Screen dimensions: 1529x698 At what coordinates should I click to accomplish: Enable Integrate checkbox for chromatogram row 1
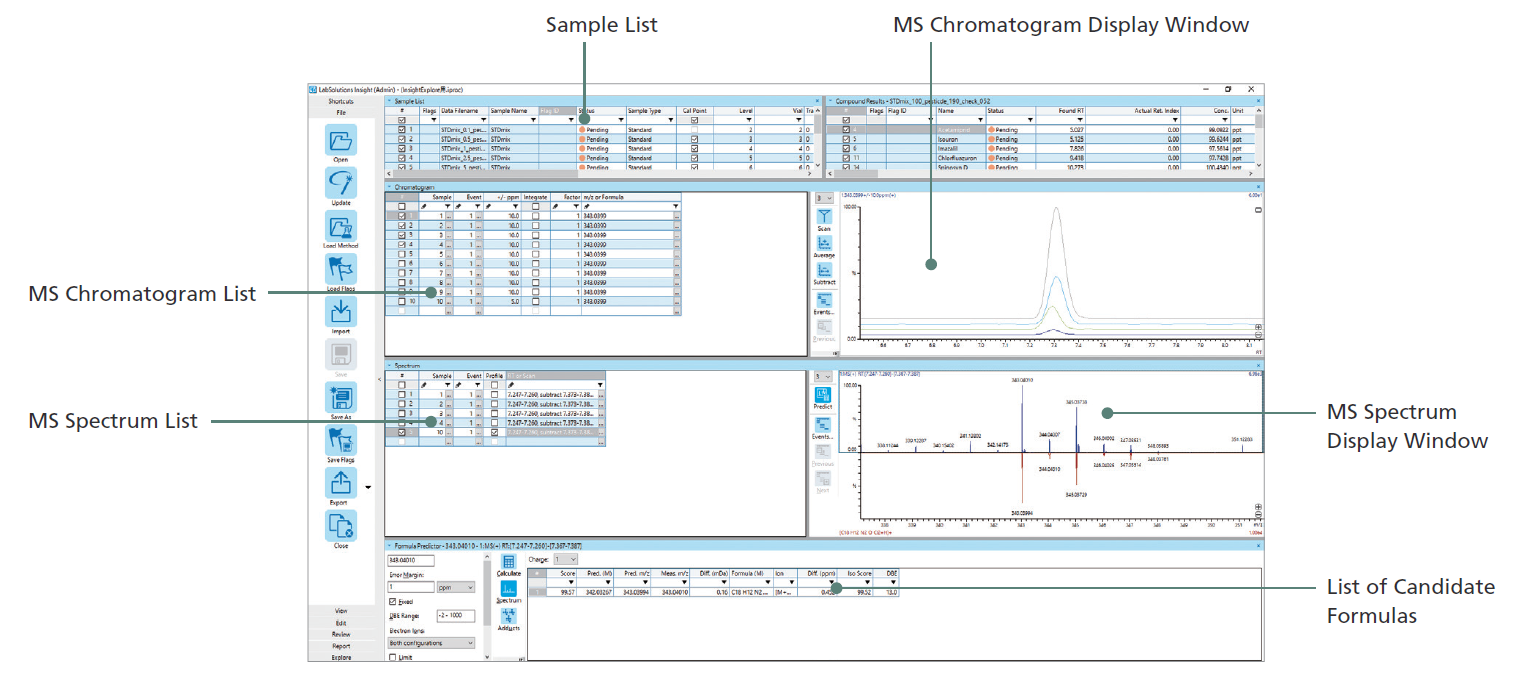coord(536,216)
